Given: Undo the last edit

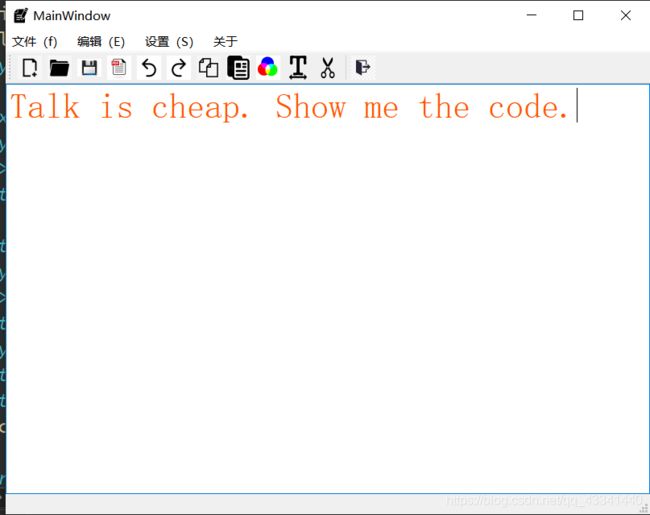Looking at the screenshot, I should (x=149, y=68).
